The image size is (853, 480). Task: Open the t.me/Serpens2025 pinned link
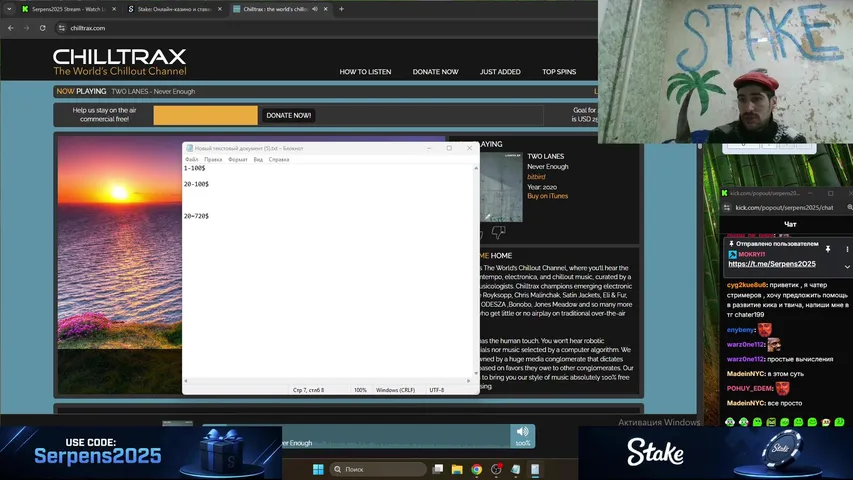772,264
